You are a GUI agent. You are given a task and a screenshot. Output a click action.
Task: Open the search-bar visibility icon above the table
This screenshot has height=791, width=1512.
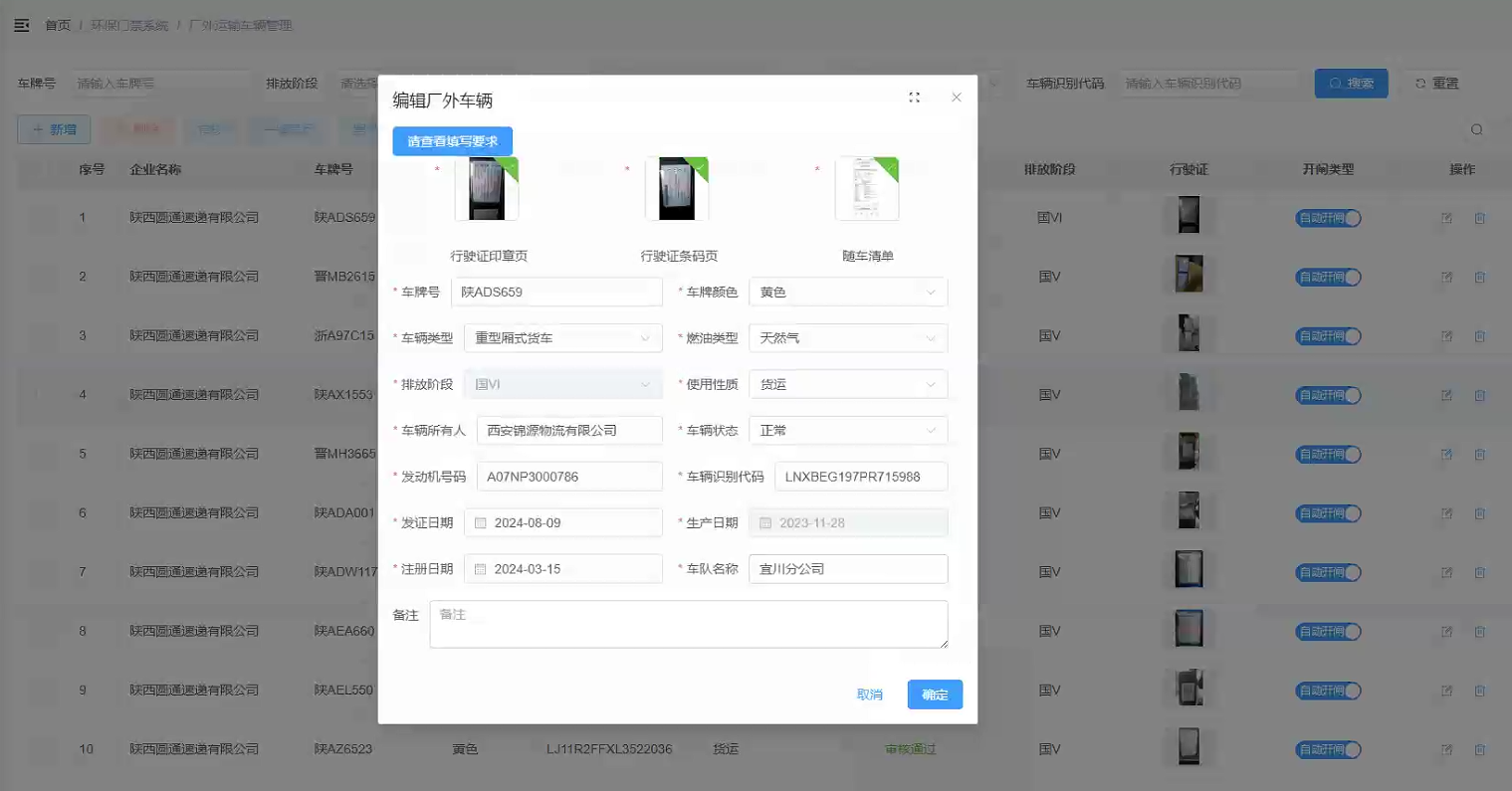pos(1477,129)
